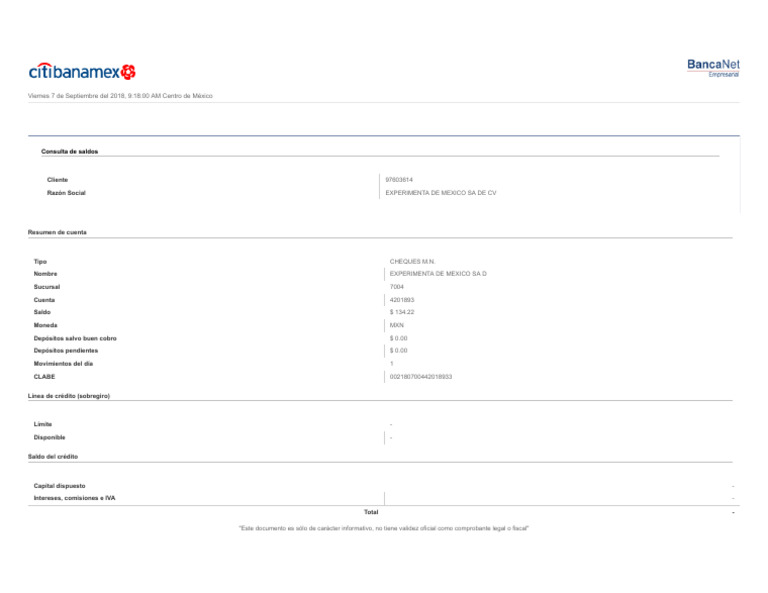Click the Disponible label

[50, 437]
